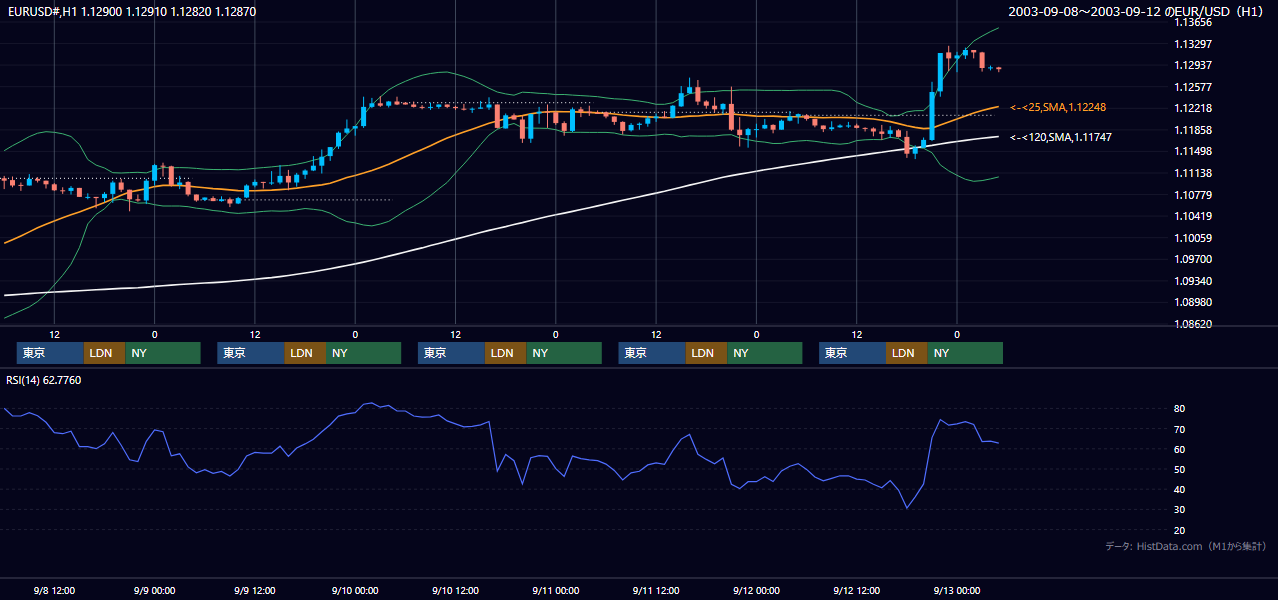Click the RSI scale value 80
The image size is (1278, 600).
pos(1180,409)
